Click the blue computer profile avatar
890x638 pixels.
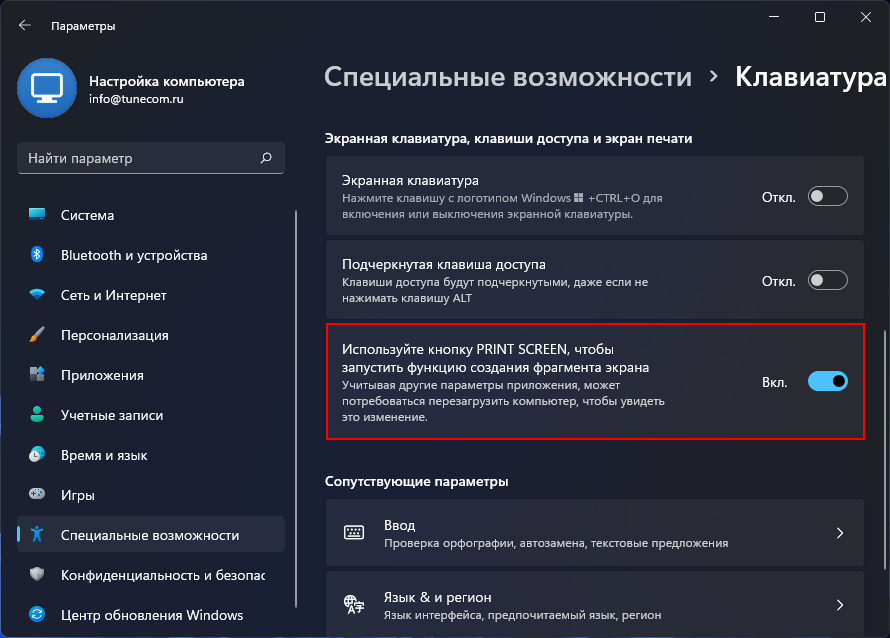47,88
